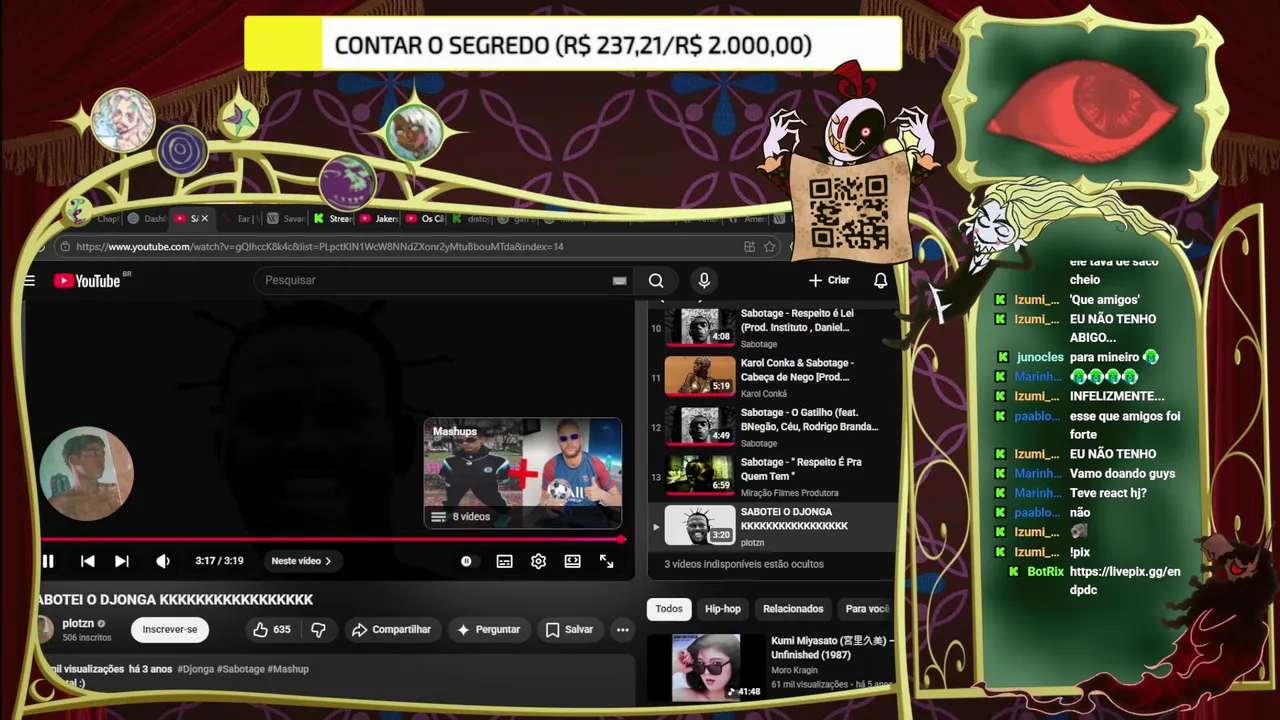
Task: Open Kumi Miyasato Unfinished (1987) recommended video
Action: [x=771, y=667]
